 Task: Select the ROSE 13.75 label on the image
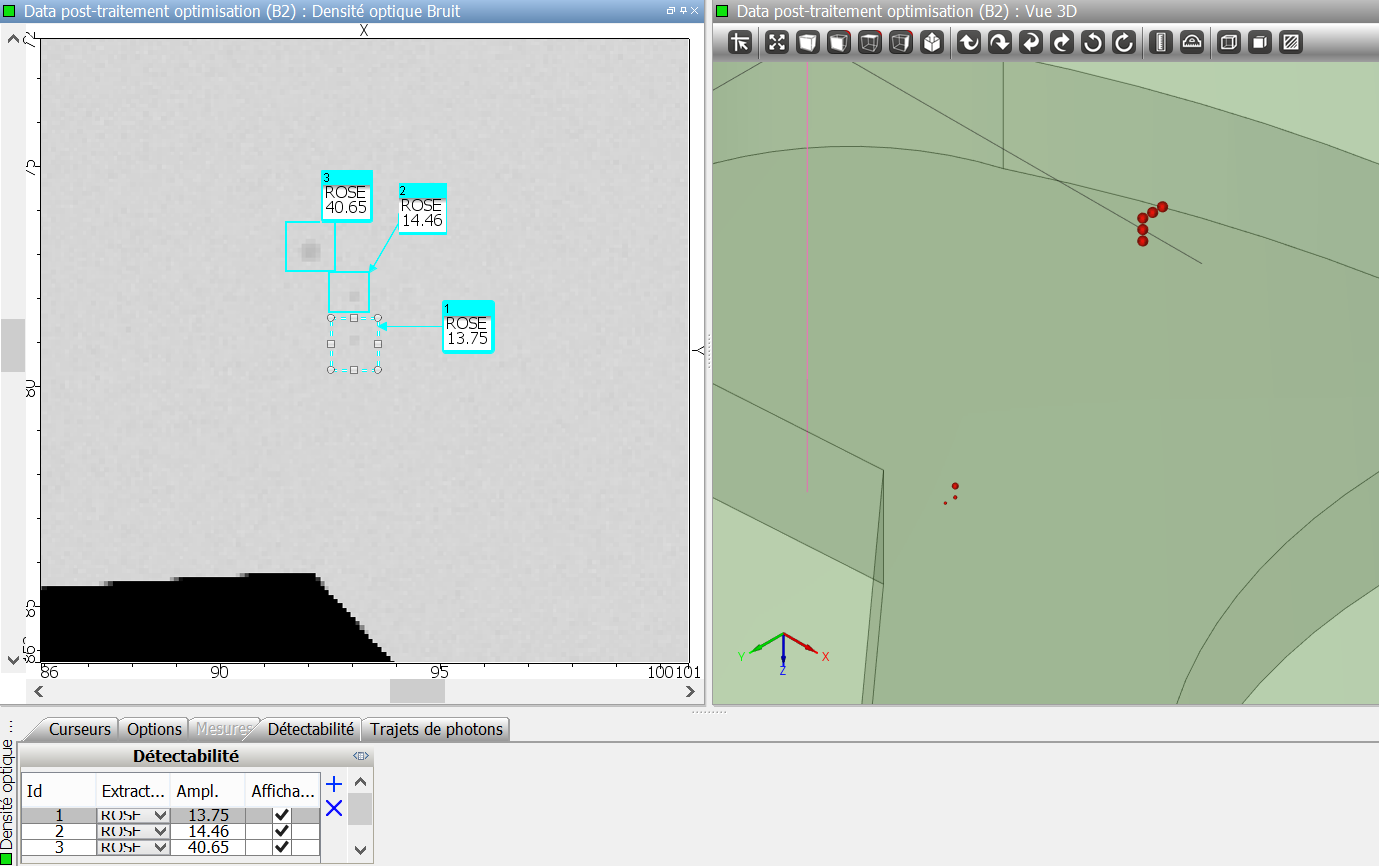(x=468, y=326)
